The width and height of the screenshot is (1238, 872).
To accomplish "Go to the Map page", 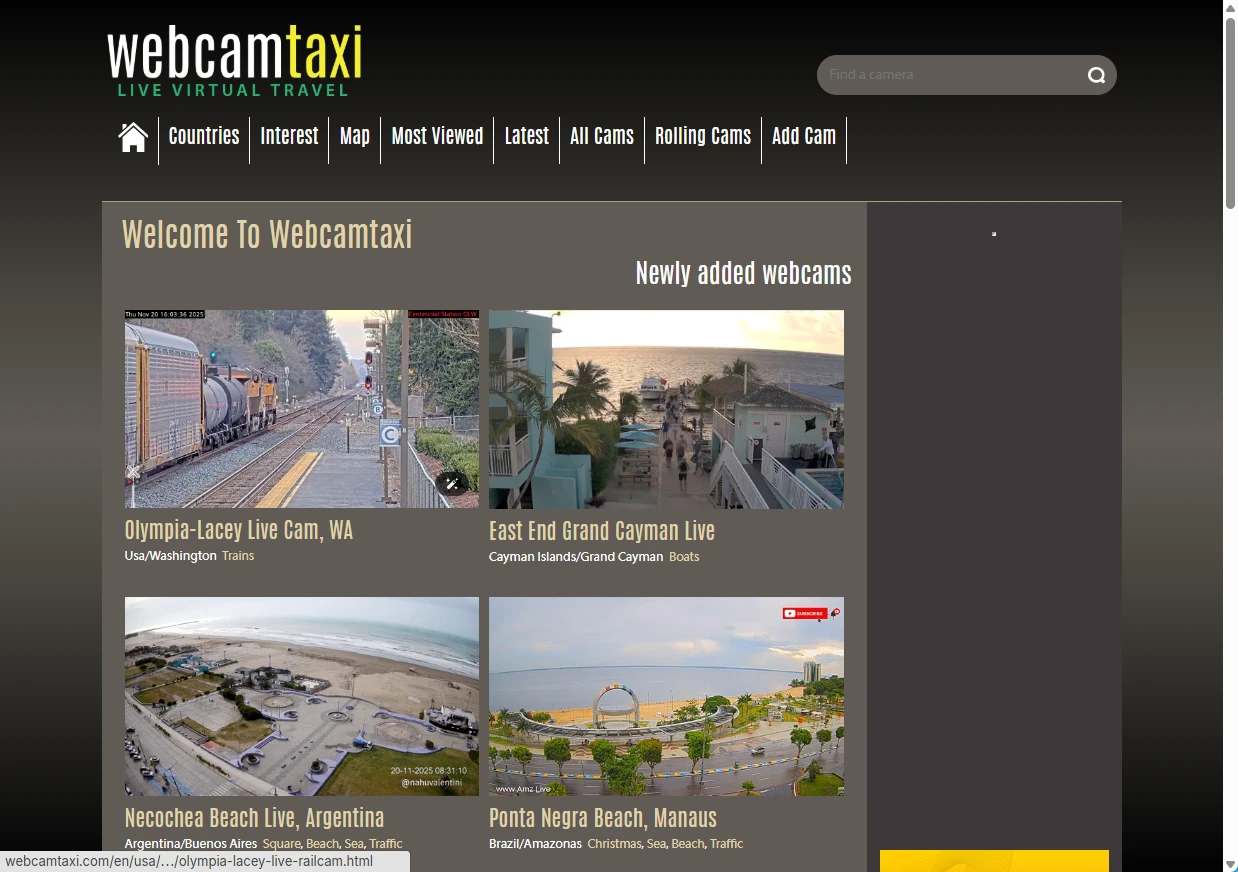I will [x=355, y=137].
